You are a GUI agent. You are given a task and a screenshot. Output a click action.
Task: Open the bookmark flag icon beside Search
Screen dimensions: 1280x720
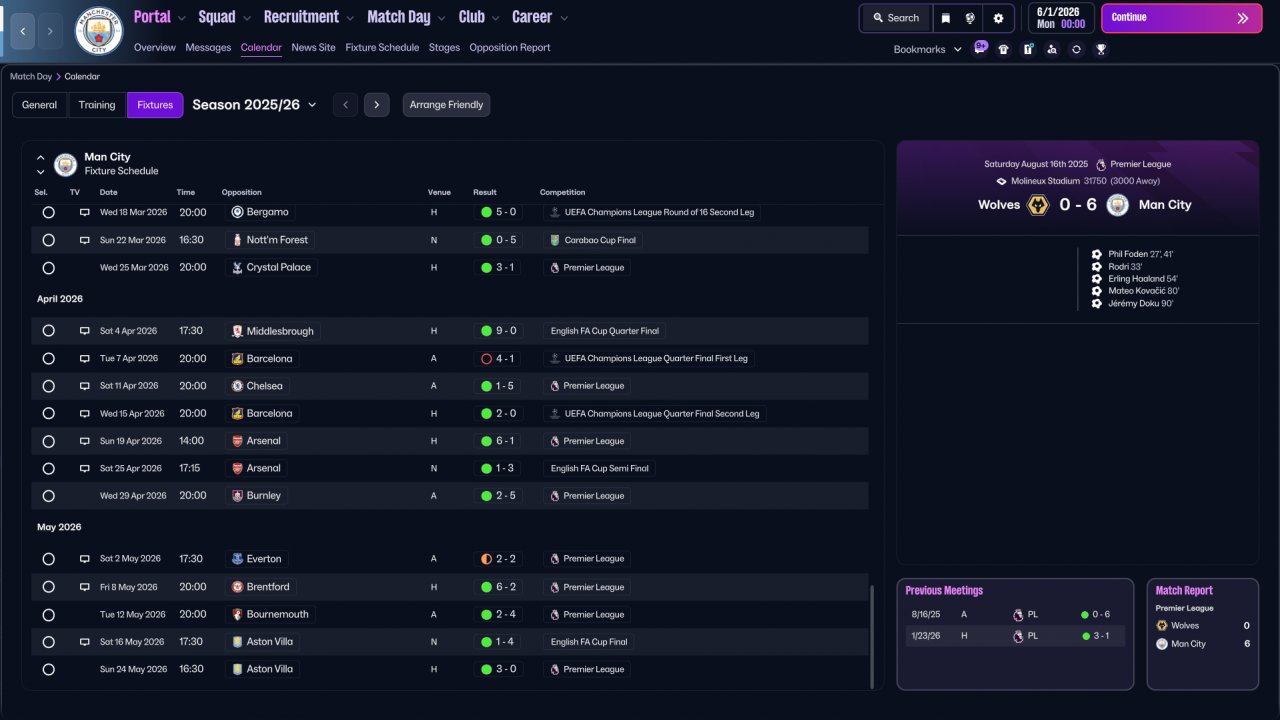tap(946, 18)
